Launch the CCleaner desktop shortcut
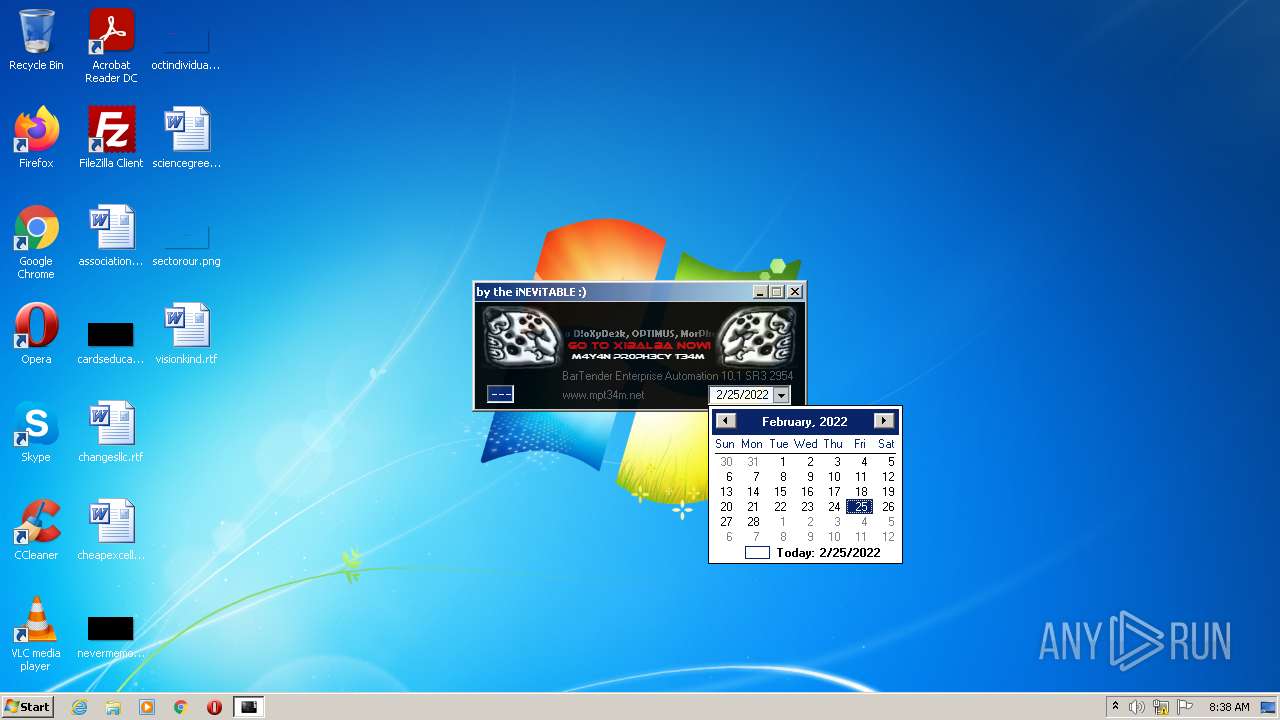Screen dimensions: 1280x720 [36, 530]
